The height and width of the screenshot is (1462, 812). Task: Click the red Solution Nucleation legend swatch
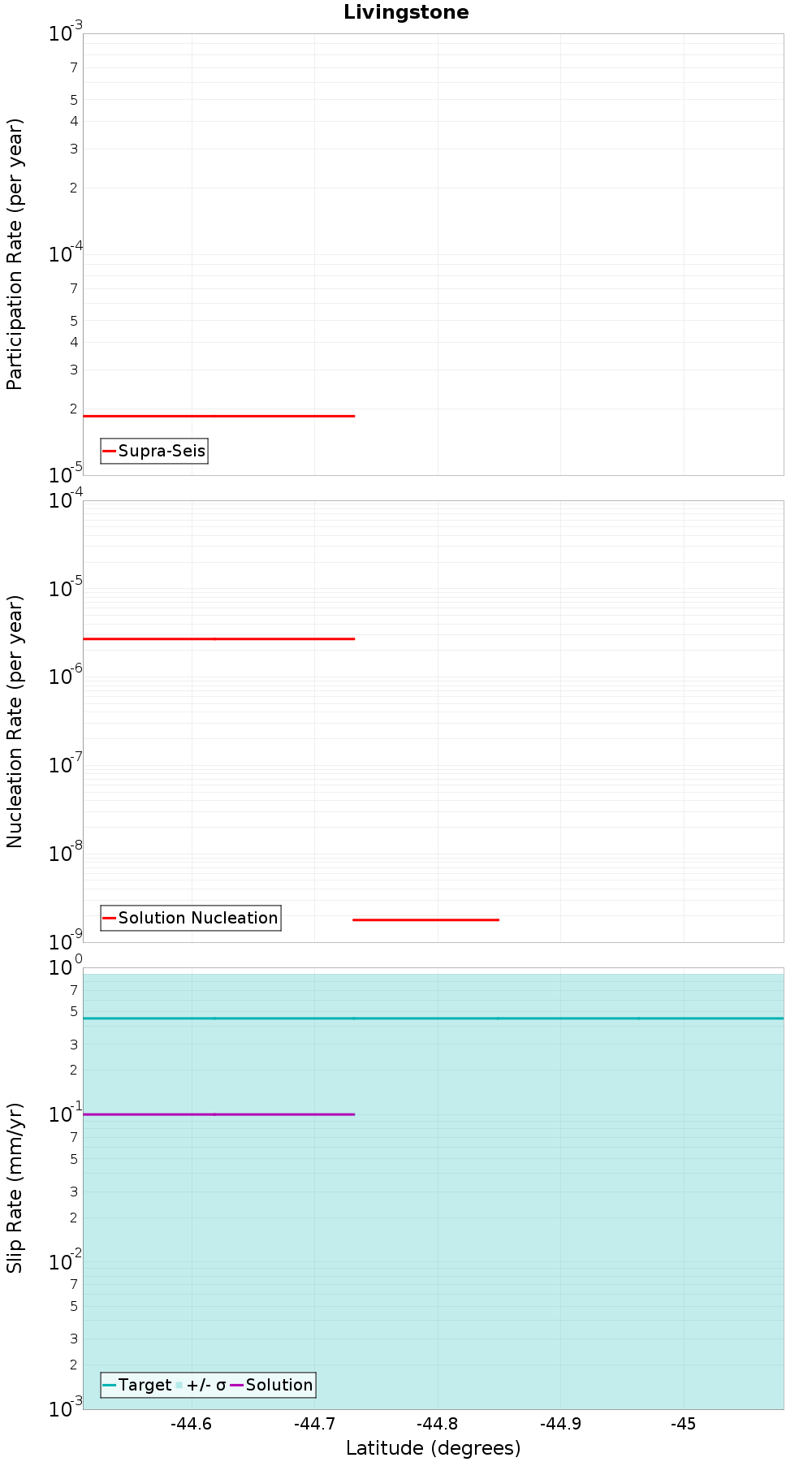click(x=110, y=918)
